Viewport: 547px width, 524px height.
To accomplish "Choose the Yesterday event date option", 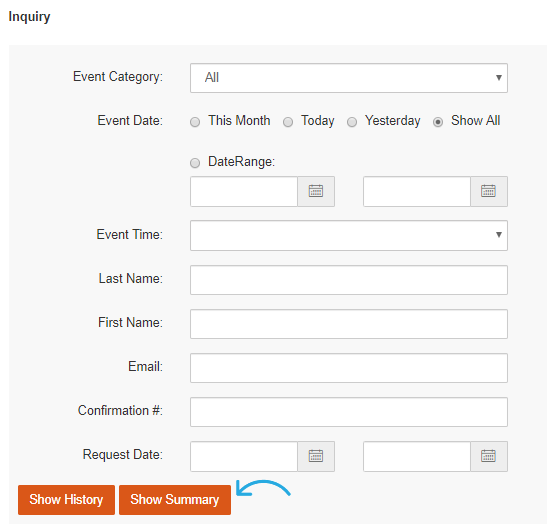I will [352, 122].
